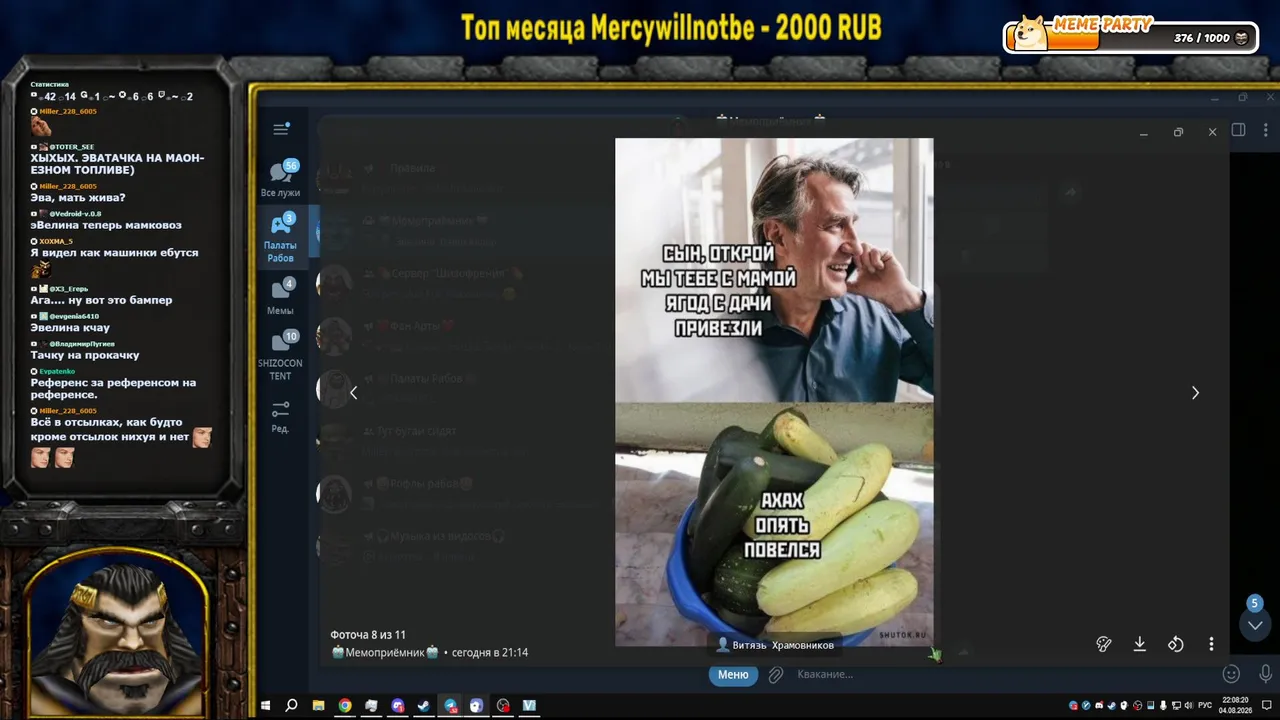Click the "Фоточа 8 из 11" counter
1280x720 pixels.
(x=368, y=635)
